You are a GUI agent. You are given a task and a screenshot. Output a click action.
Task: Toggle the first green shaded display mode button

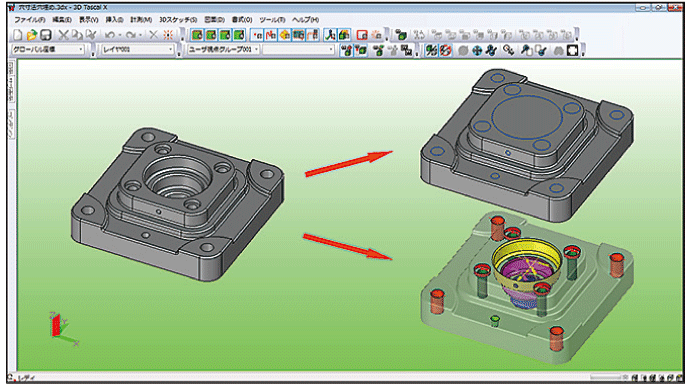(x=197, y=35)
